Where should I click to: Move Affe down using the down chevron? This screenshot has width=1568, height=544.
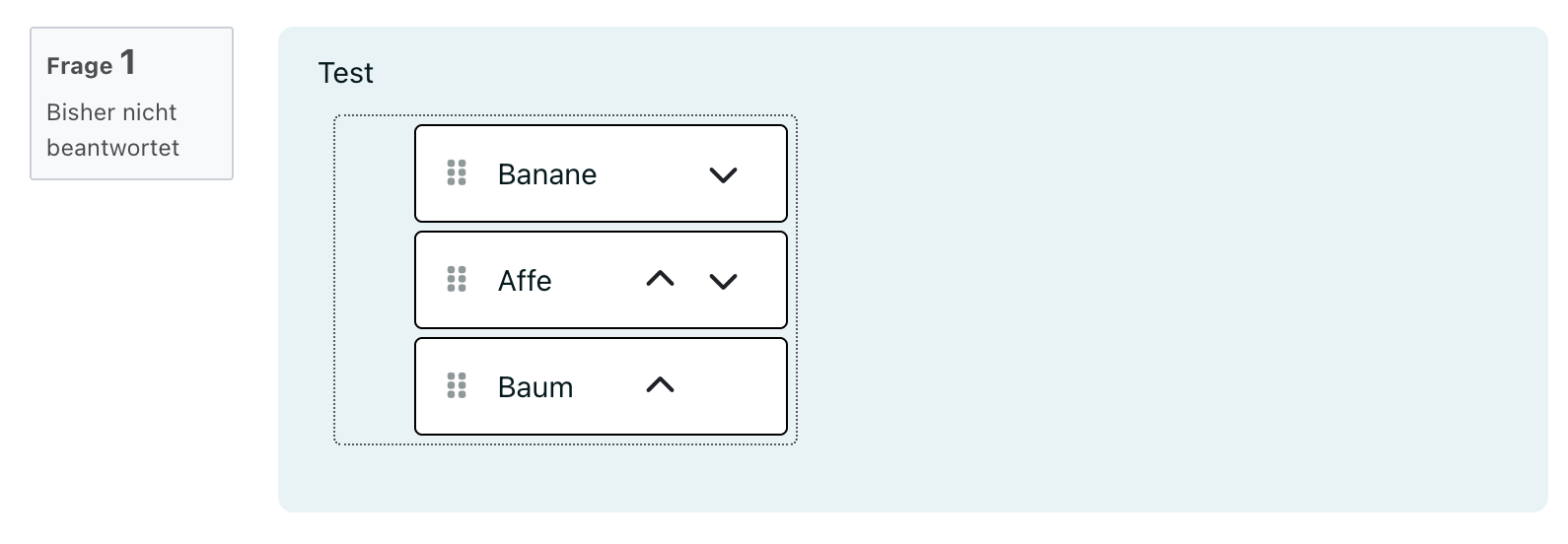tap(723, 282)
